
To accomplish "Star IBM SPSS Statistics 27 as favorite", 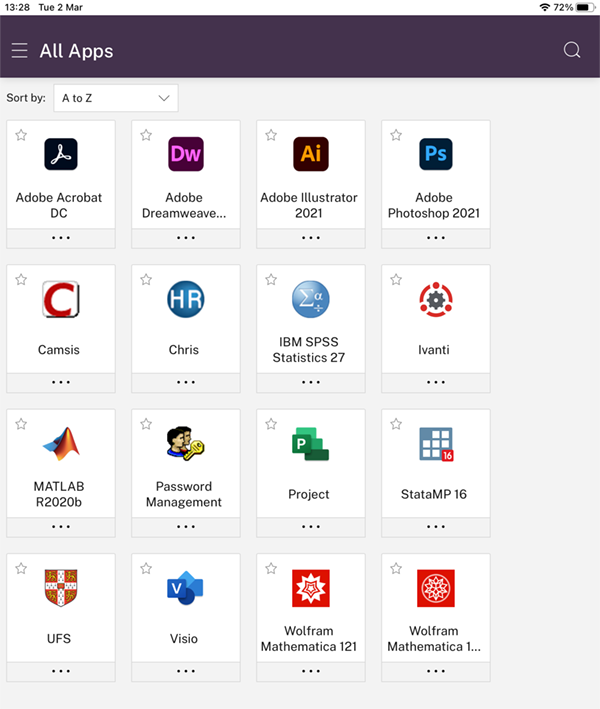I will pos(271,279).
